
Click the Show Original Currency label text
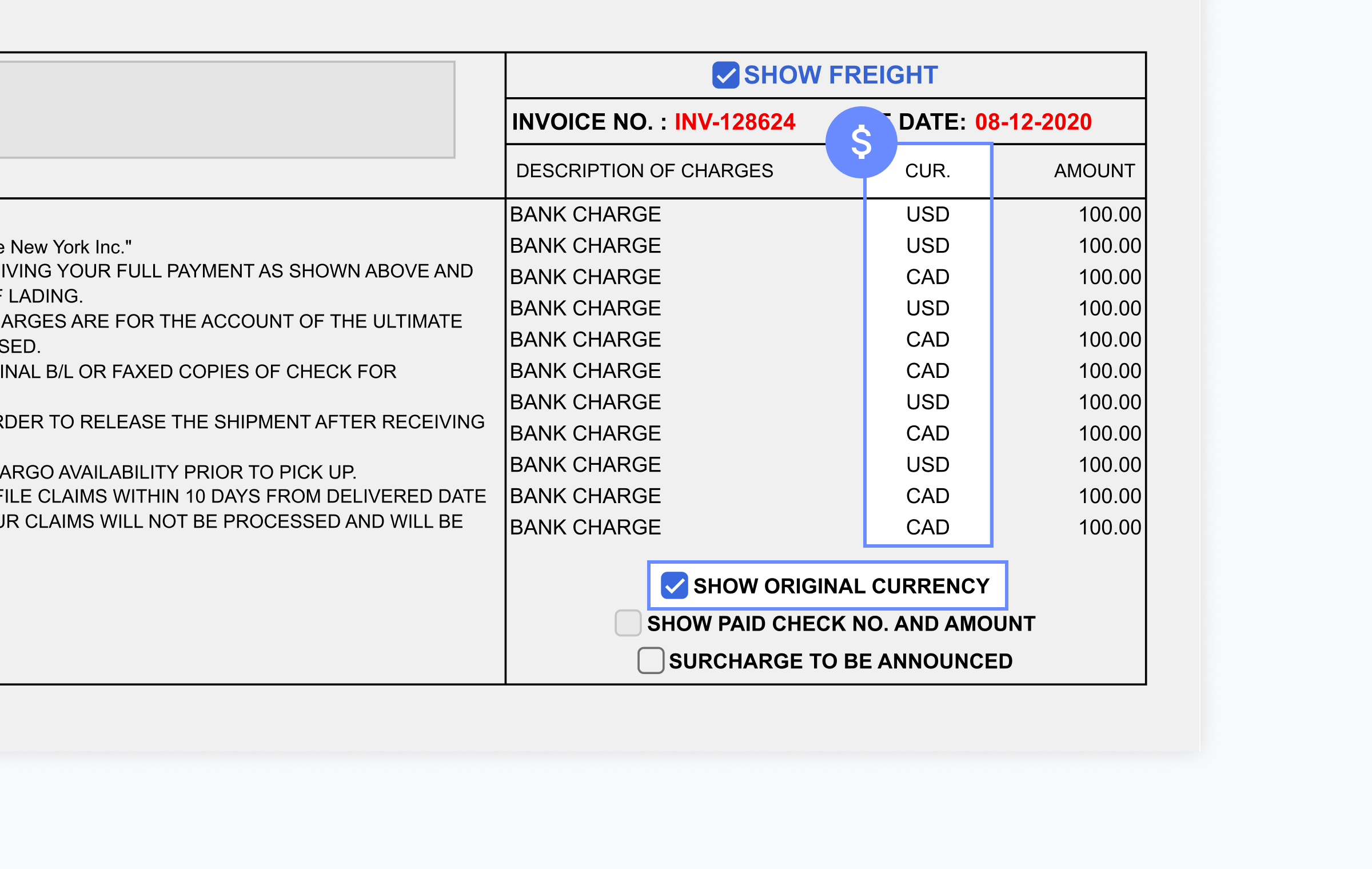(841, 586)
